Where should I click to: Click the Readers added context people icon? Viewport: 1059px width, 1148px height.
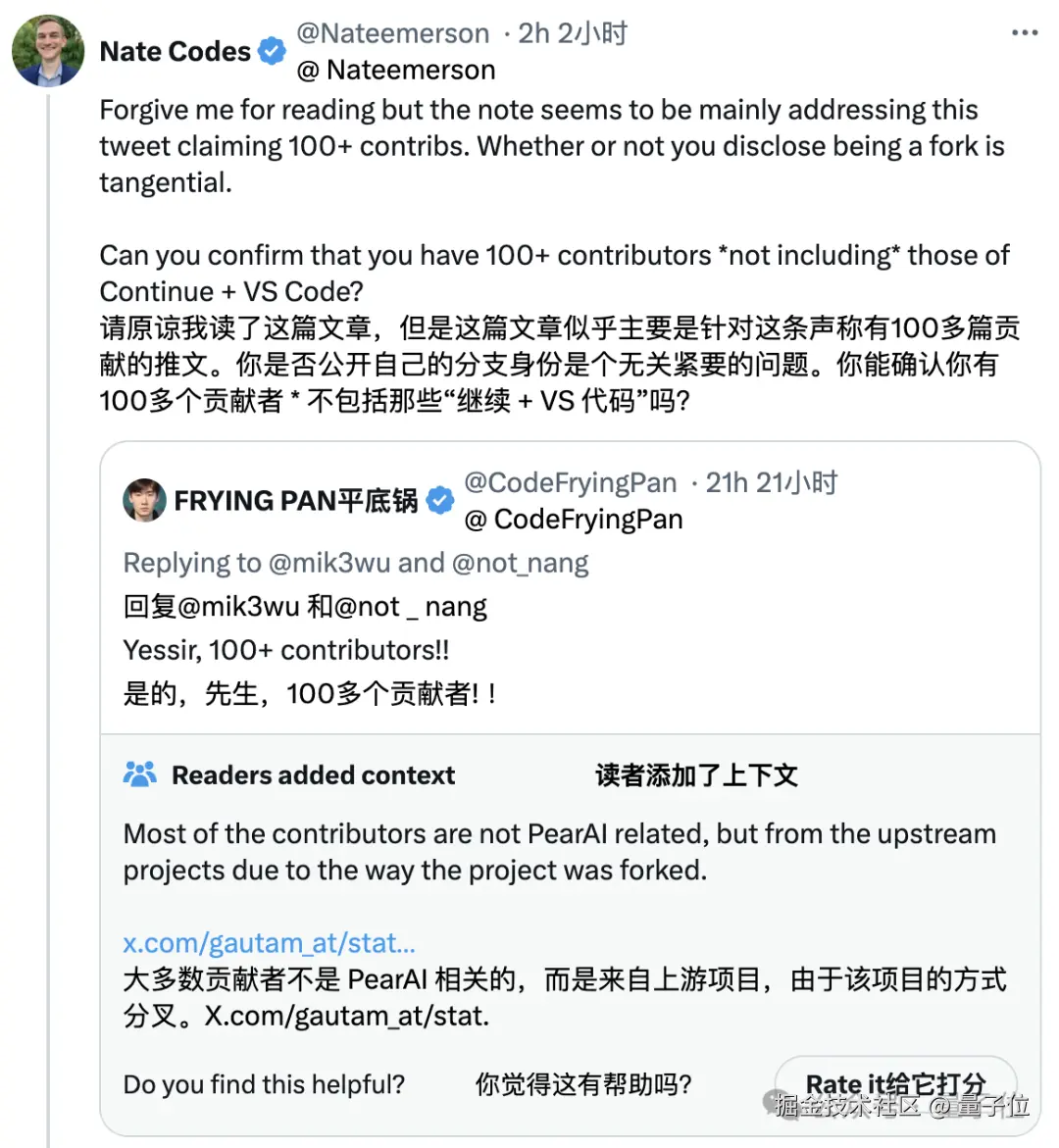(x=140, y=774)
